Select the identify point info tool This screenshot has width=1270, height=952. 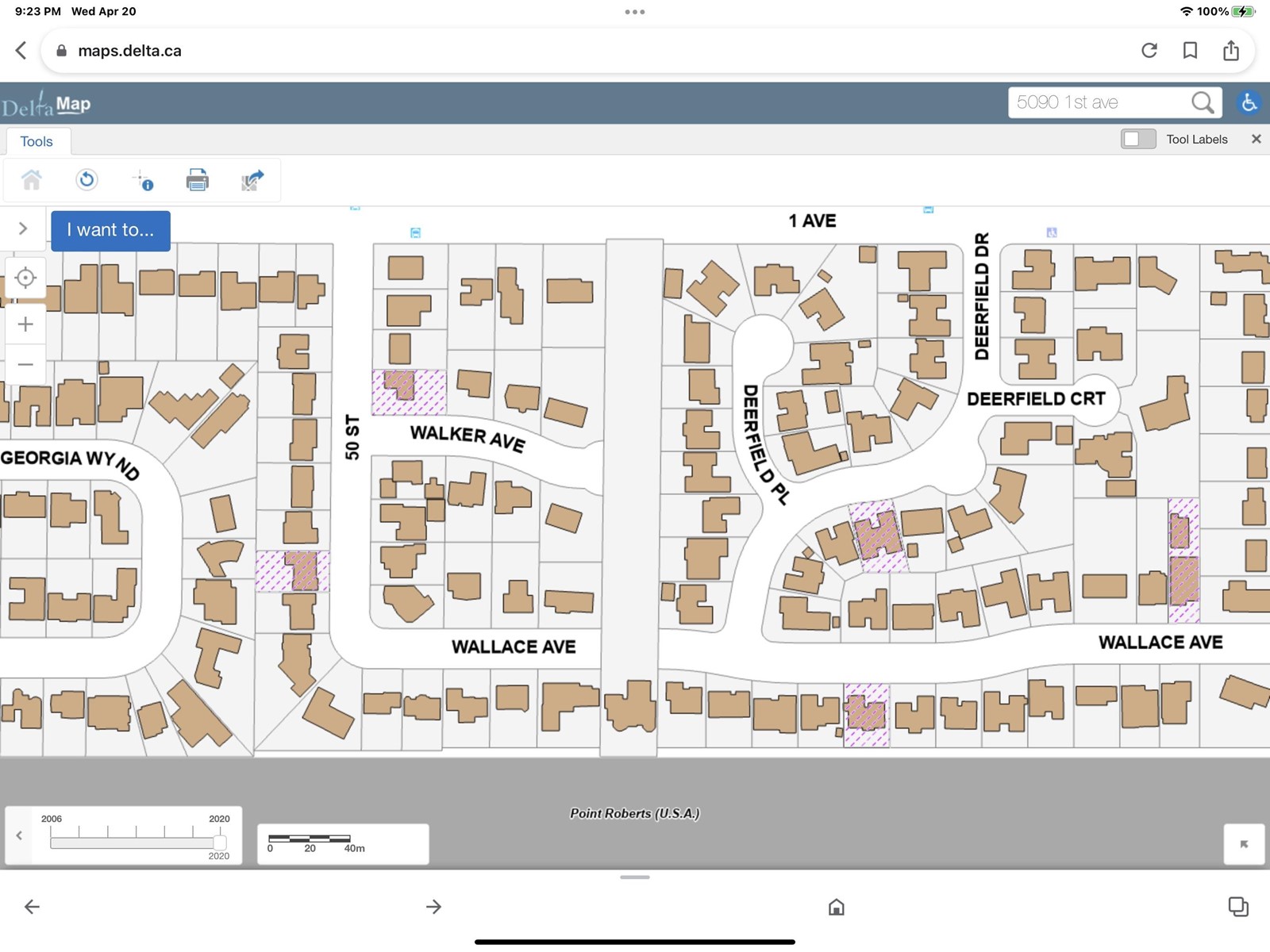coord(143,180)
